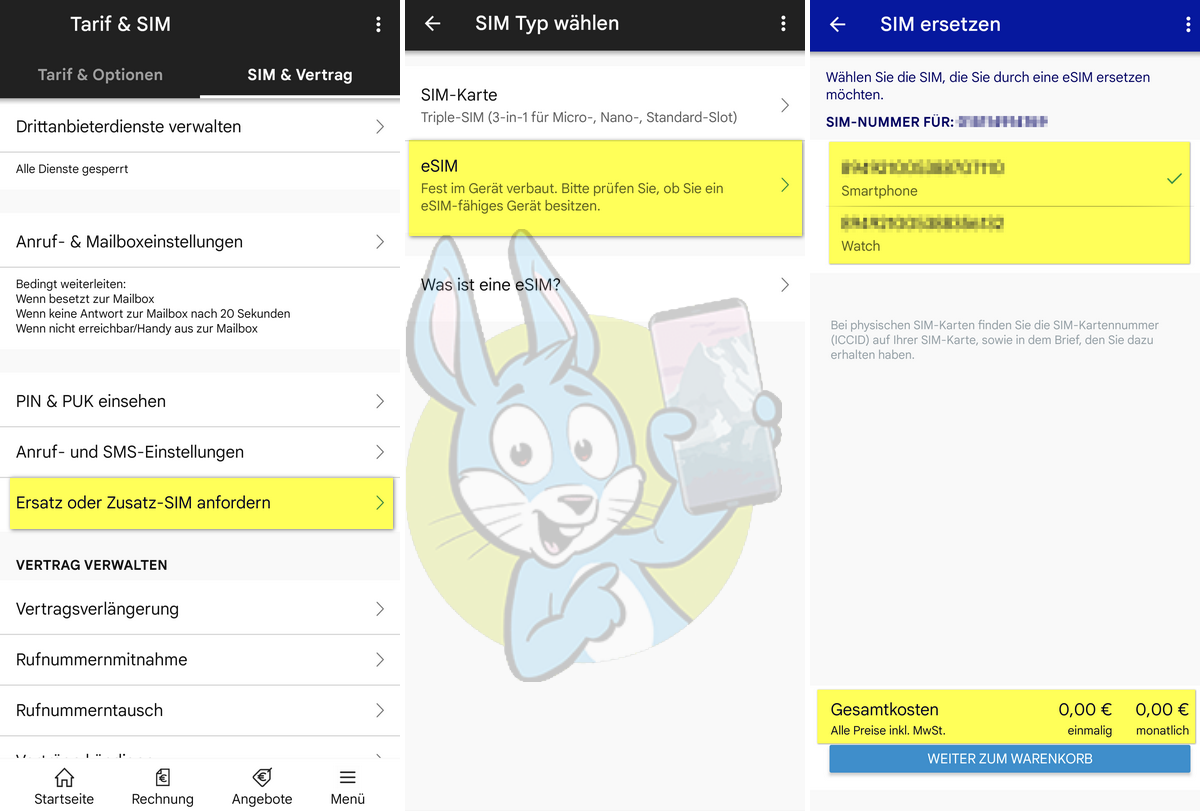Expand Drittanbieterdienste verwalten chevron

380,127
